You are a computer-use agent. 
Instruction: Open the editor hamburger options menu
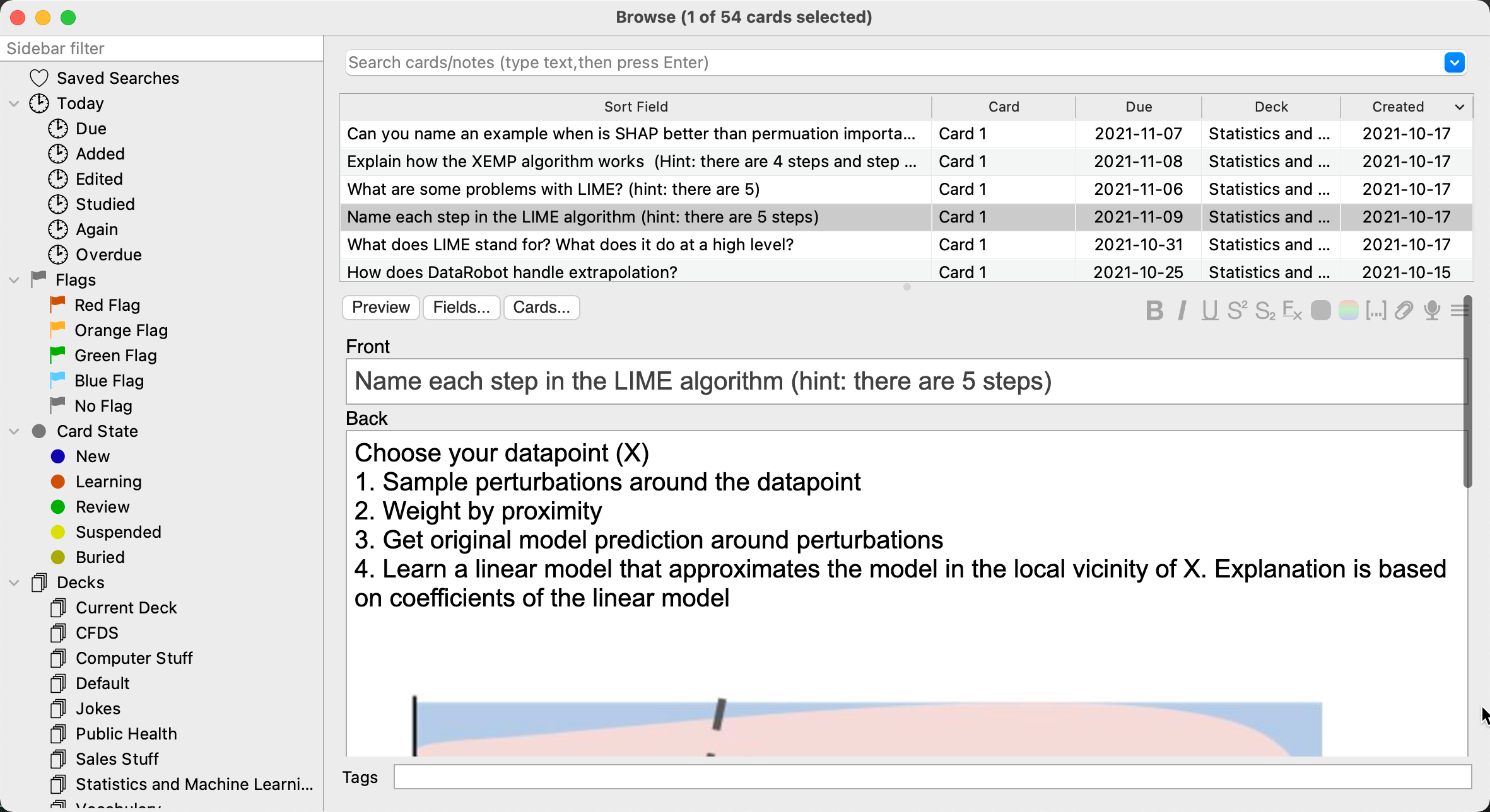[x=1458, y=310]
